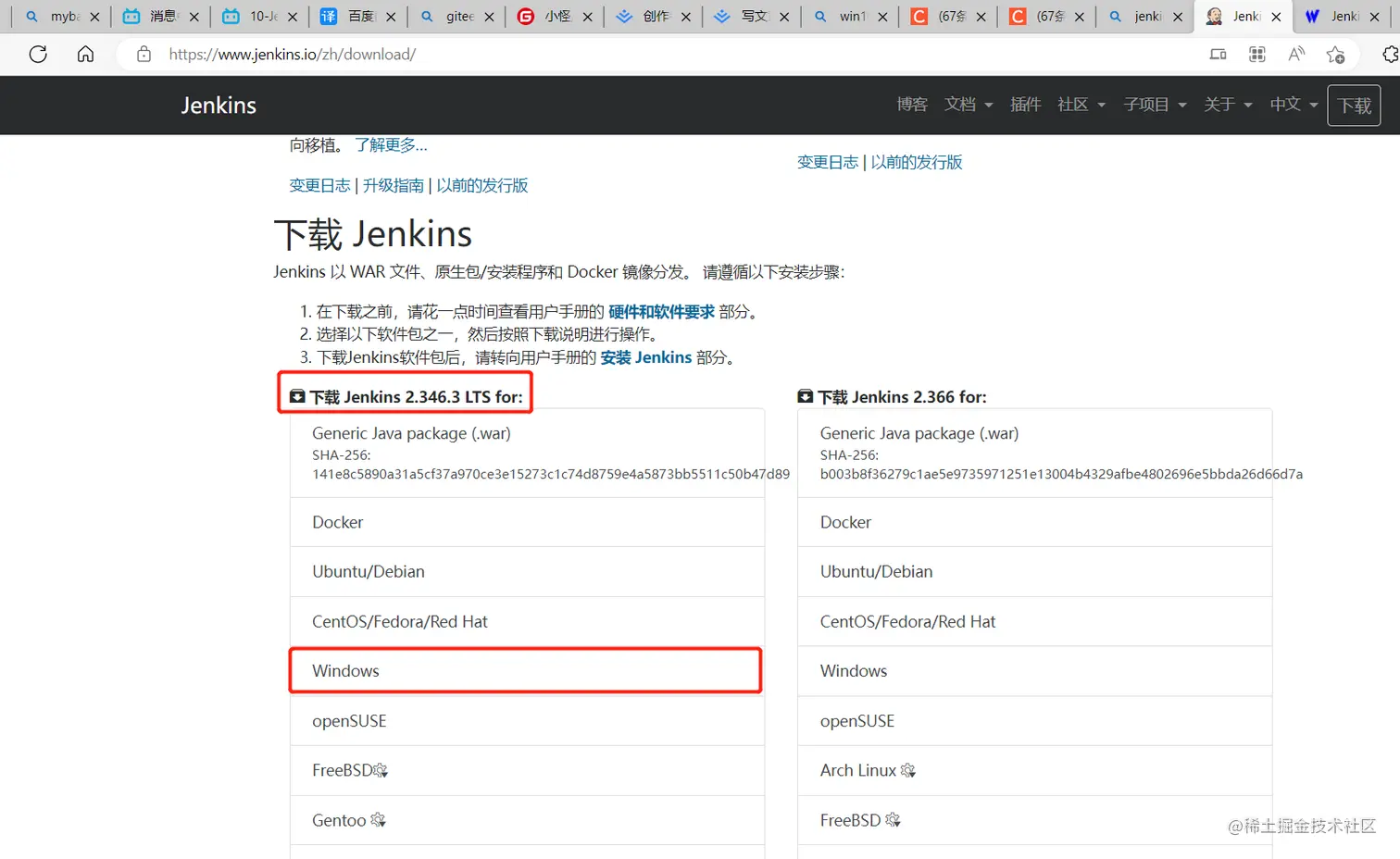Select Ubuntu/Debian under Jenkins 2.346.3 LTS

(527, 572)
